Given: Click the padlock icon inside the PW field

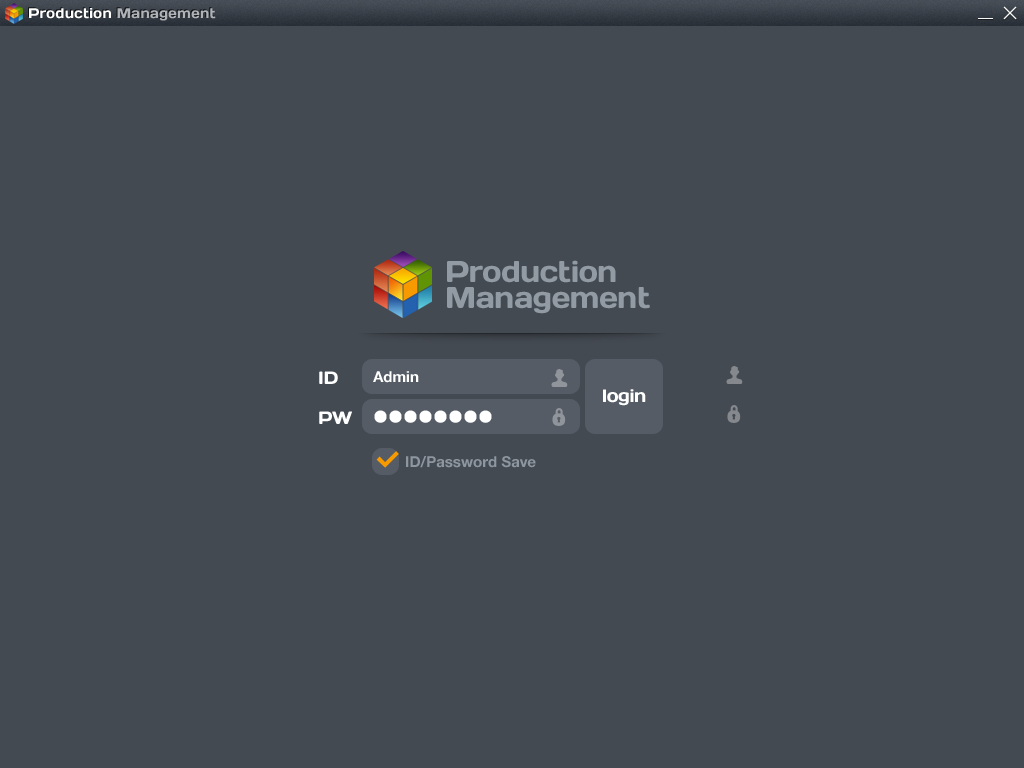Looking at the screenshot, I should coord(557,416).
